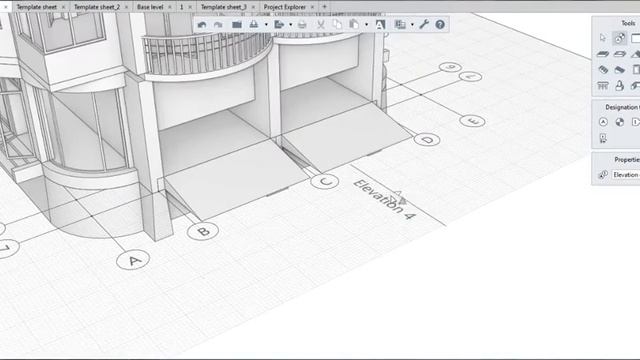Screen dimensions: 640x360
Task: Switch to the Template sheet_3 tab
Action: pyautogui.click(x=224, y=7)
